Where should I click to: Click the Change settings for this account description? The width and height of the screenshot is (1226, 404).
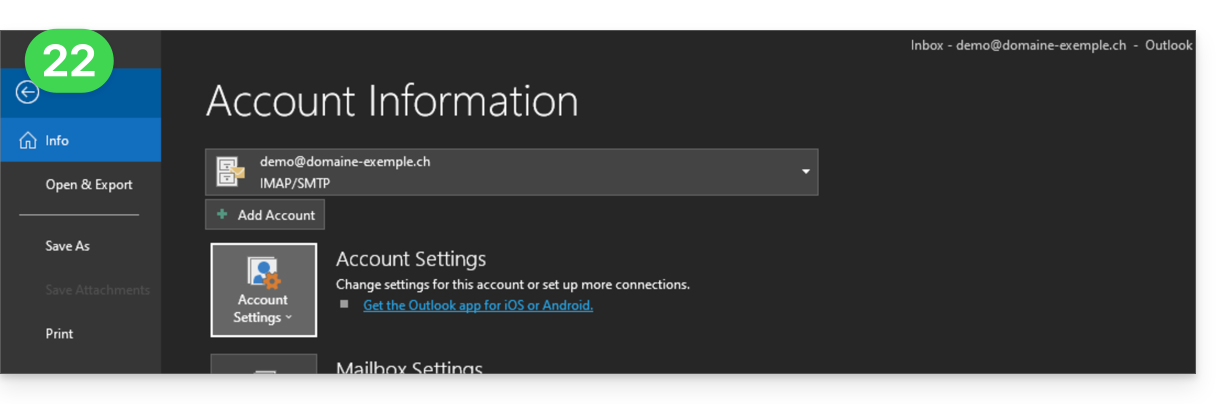pyautogui.click(x=513, y=284)
